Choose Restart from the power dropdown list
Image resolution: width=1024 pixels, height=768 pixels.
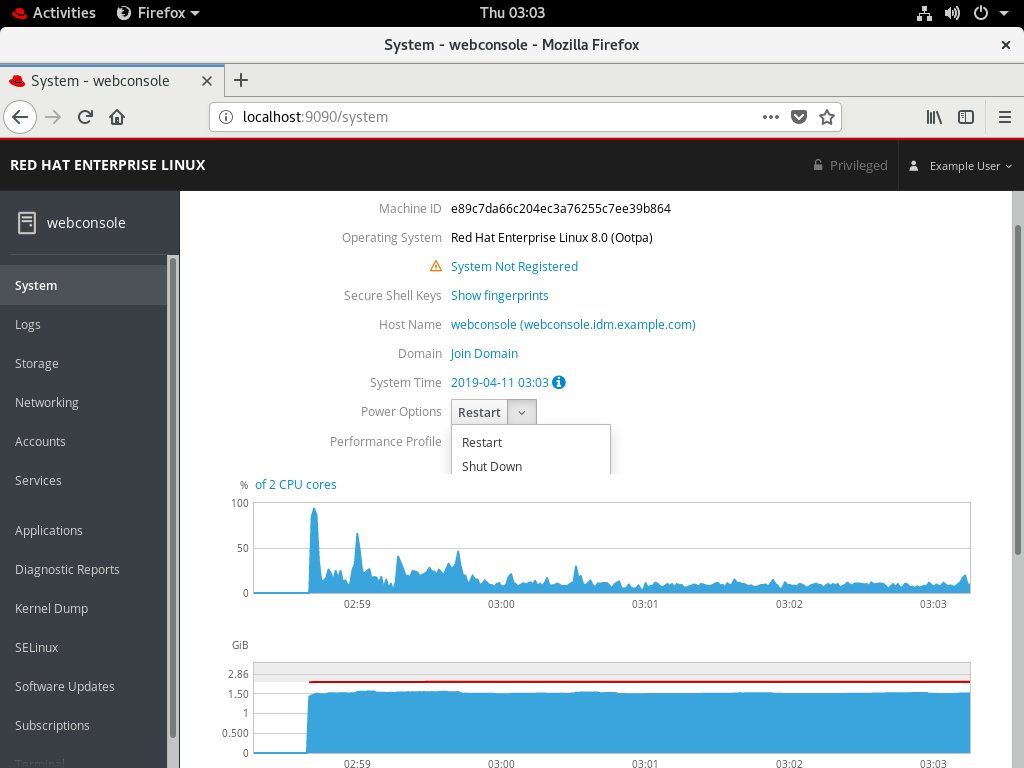pos(531,443)
